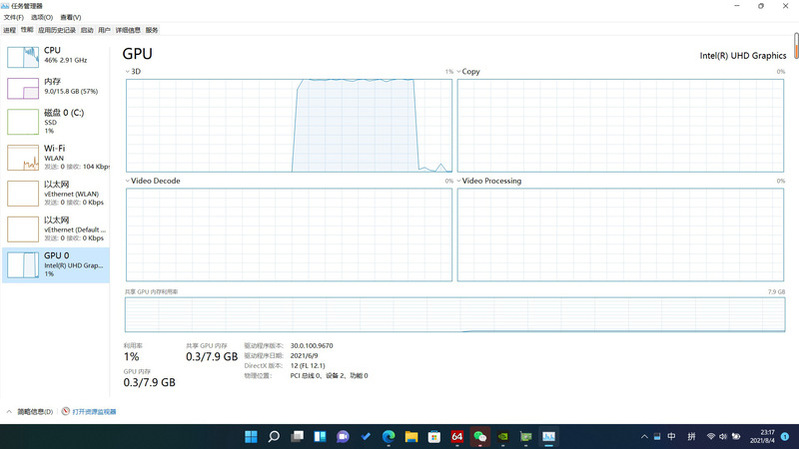Click the Task Manager title bar icon
This screenshot has width=799, height=449.
[5, 6]
